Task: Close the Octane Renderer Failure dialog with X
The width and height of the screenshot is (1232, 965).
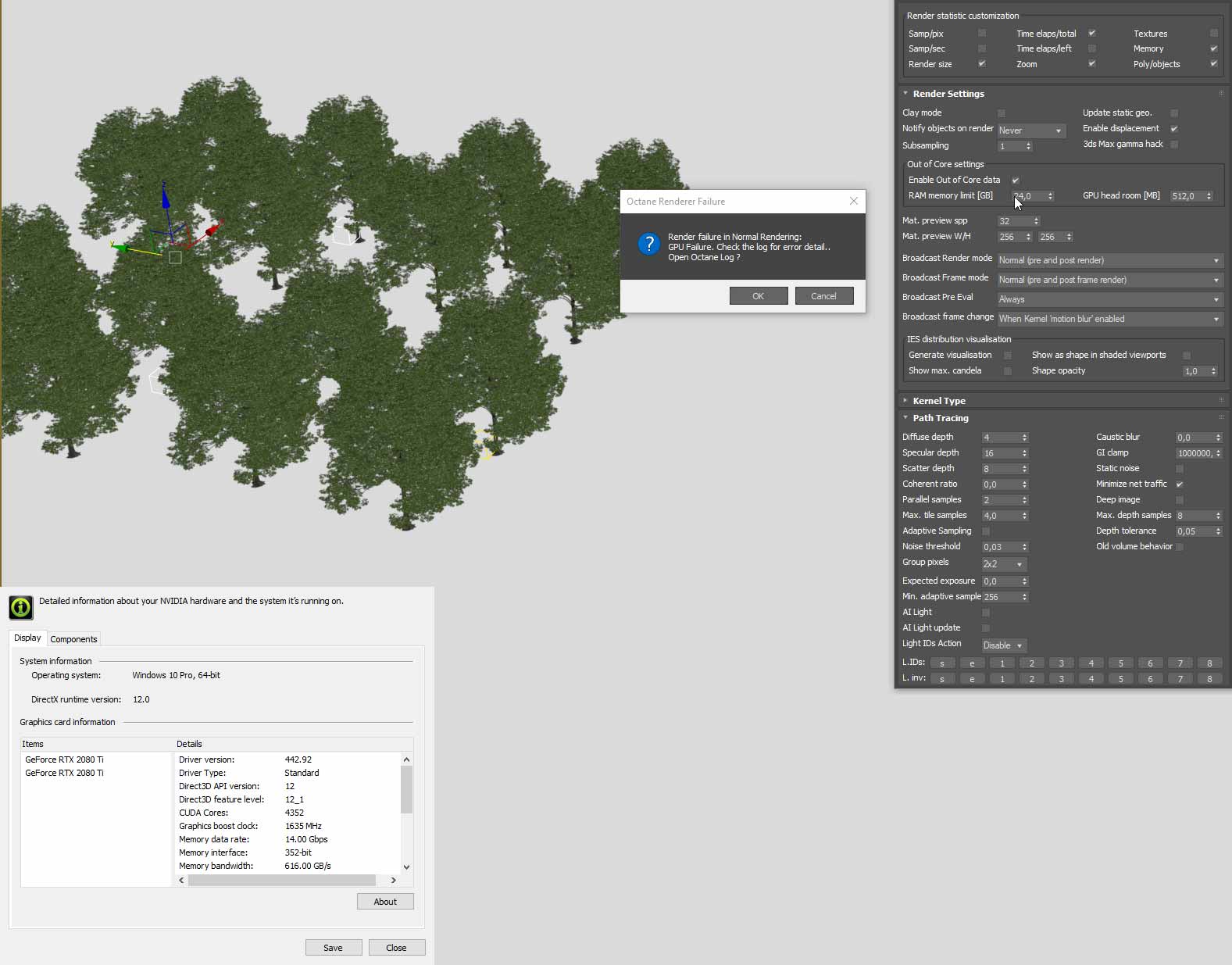Action: 853,201
